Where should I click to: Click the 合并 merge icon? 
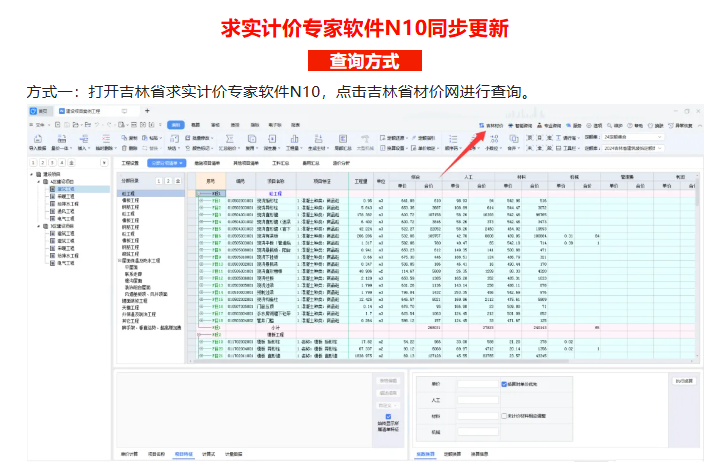pyautogui.click(x=514, y=139)
